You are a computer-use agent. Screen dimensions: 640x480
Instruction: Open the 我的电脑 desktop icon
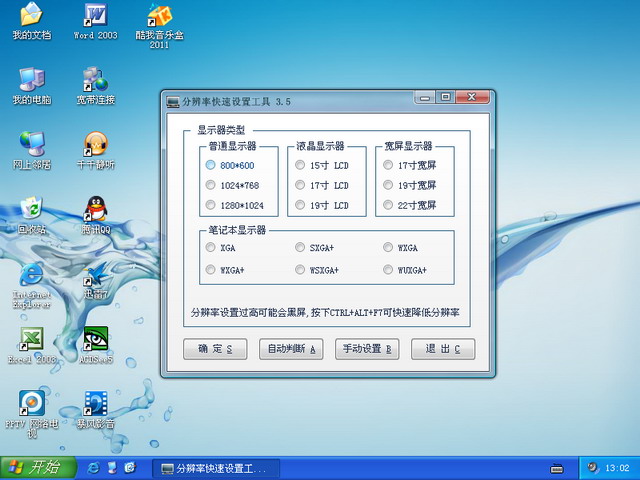(x=31, y=87)
